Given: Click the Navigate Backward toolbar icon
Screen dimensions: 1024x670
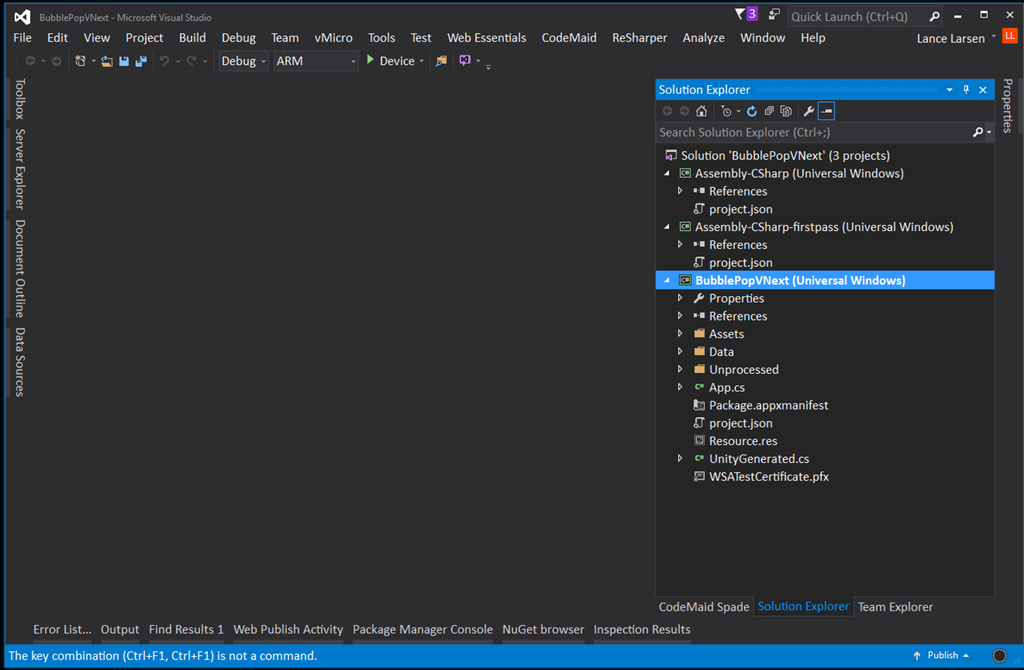Looking at the screenshot, I should click(x=30, y=61).
